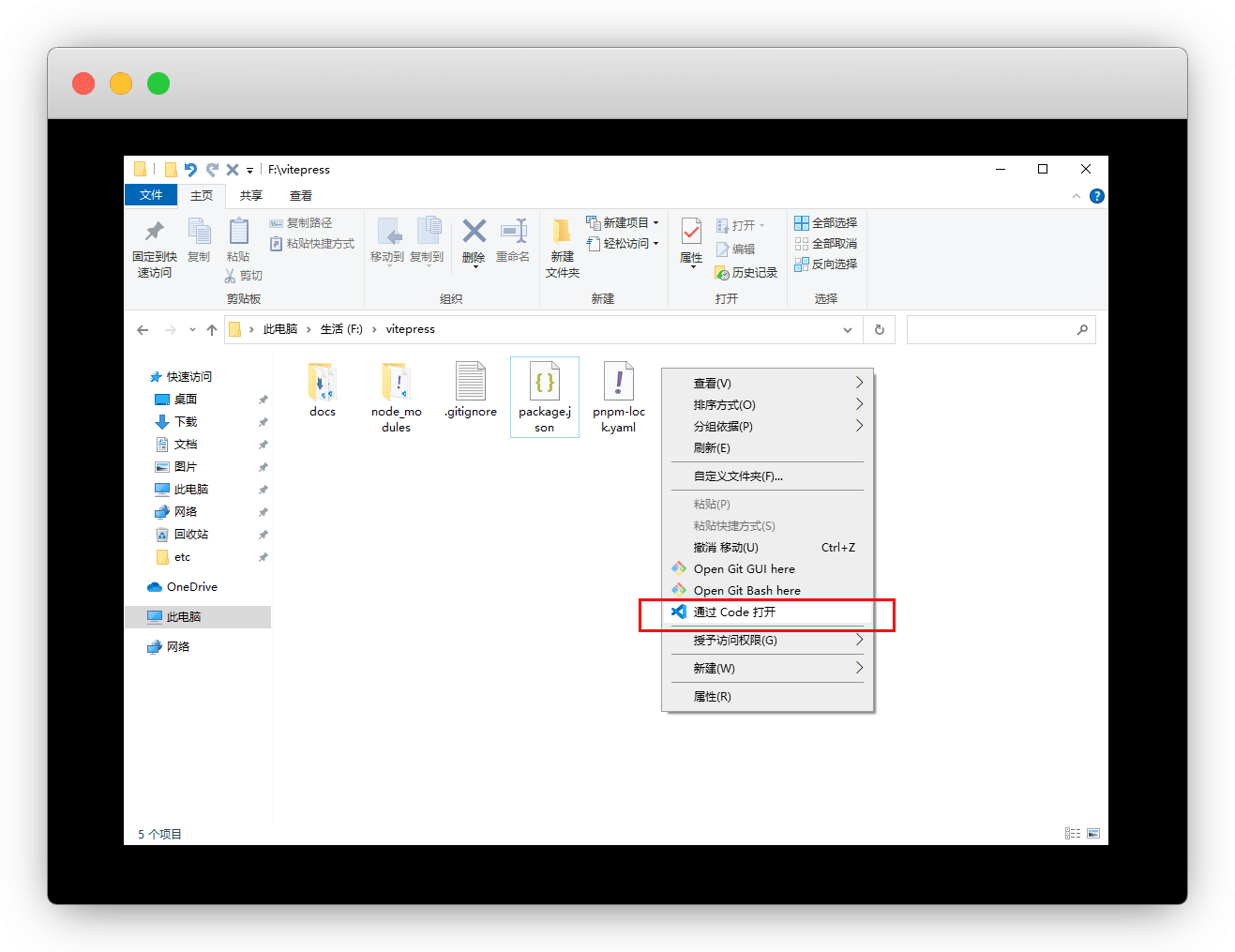
Task: Choose 通过 Code 打开 from context menu
Action: point(734,612)
